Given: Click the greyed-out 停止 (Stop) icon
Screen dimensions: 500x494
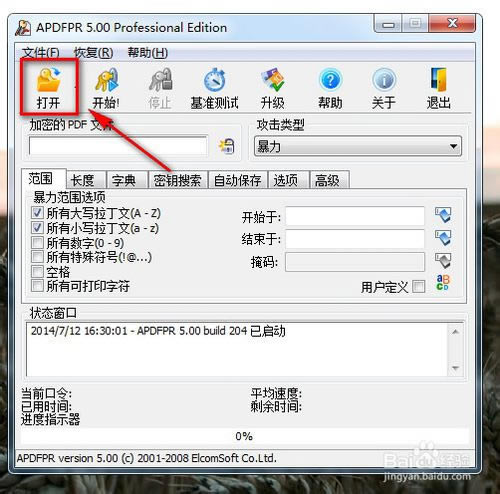Looking at the screenshot, I should [160, 88].
